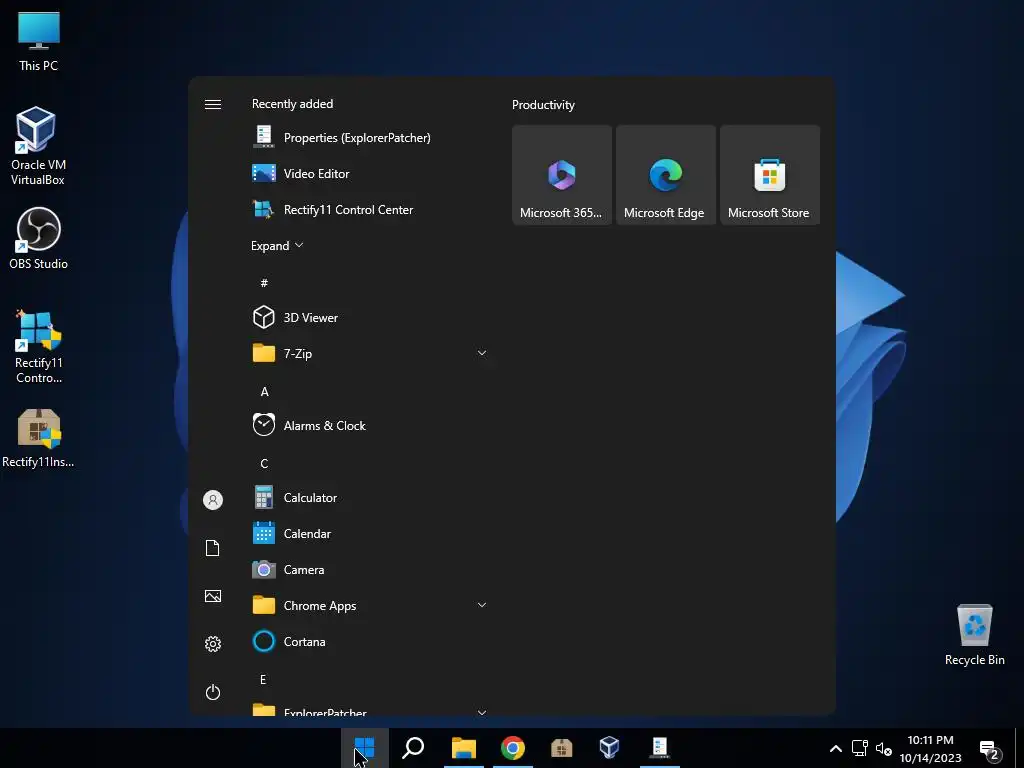The image size is (1024, 768).
Task: Open Video Editor app
Action: click(370, 174)
